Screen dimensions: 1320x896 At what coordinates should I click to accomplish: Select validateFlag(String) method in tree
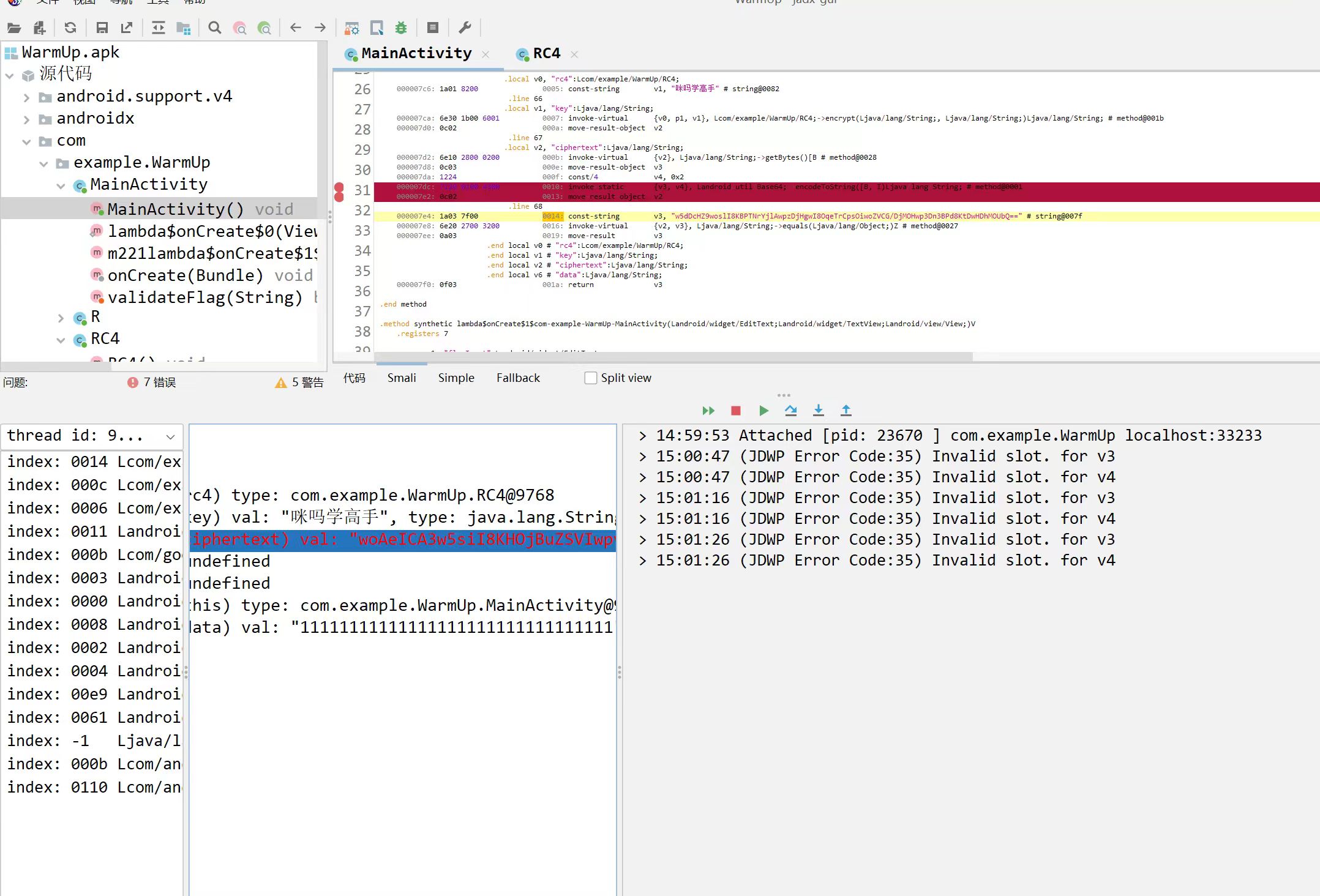coord(204,297)
